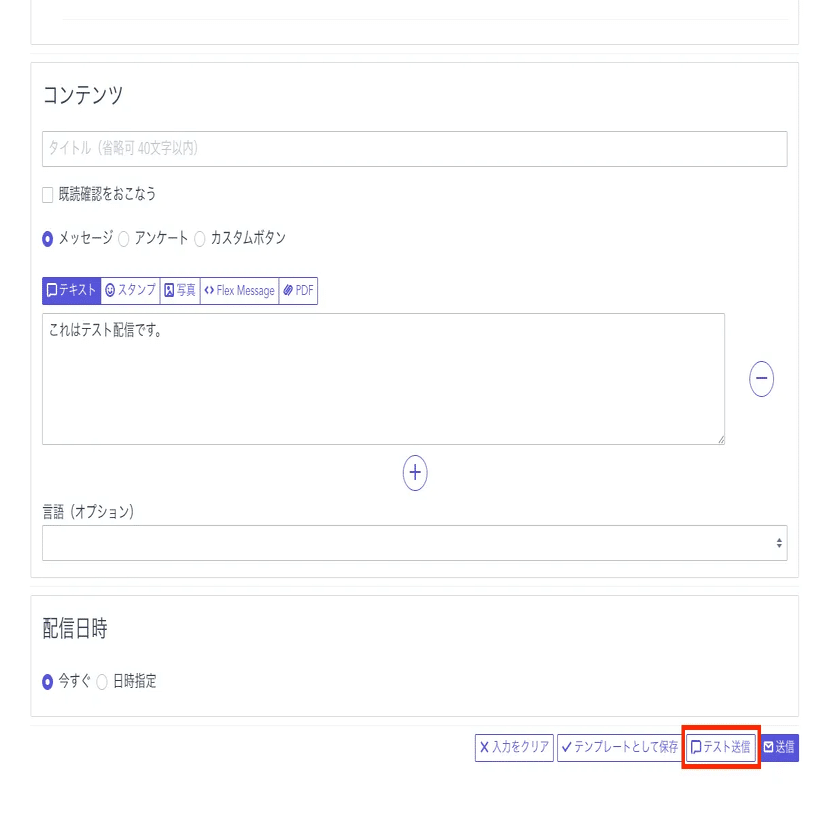Switch to the スタンプ tab

[130, 290]
